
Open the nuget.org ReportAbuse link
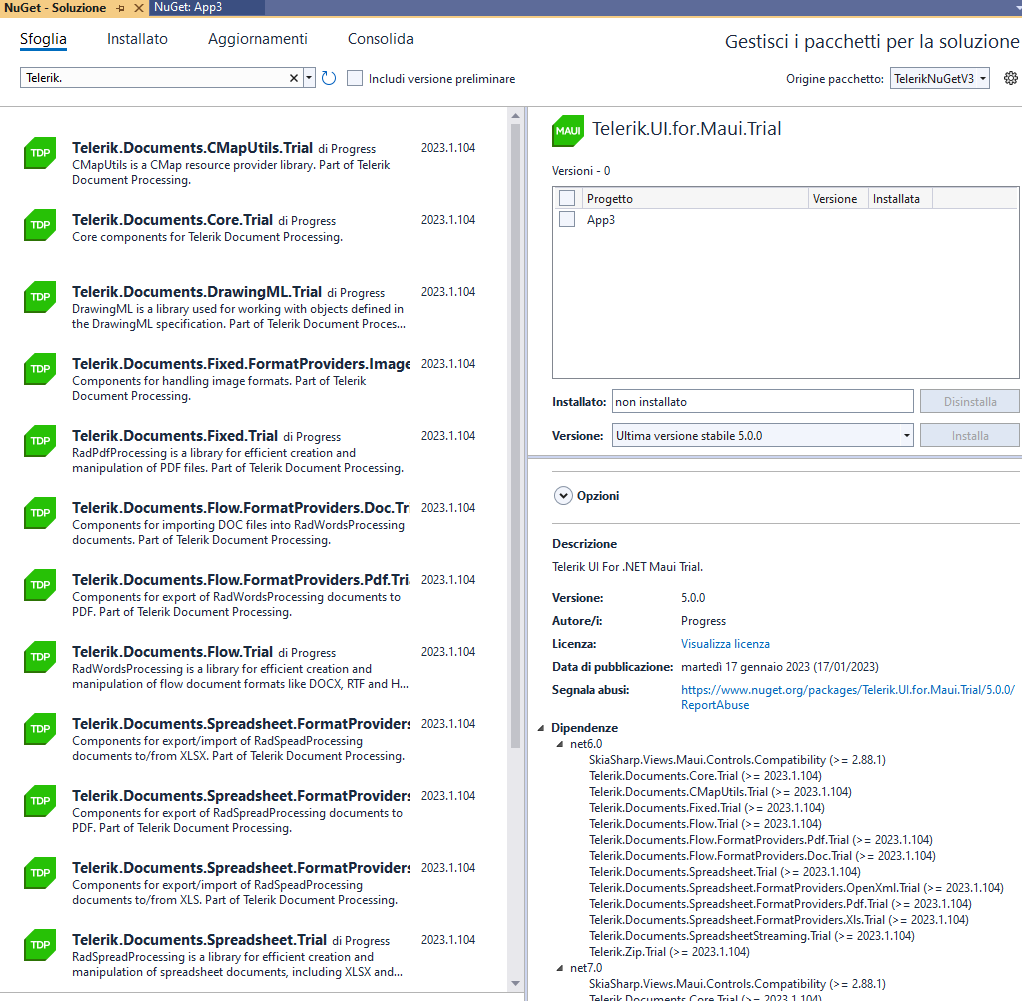coord(847,690)
